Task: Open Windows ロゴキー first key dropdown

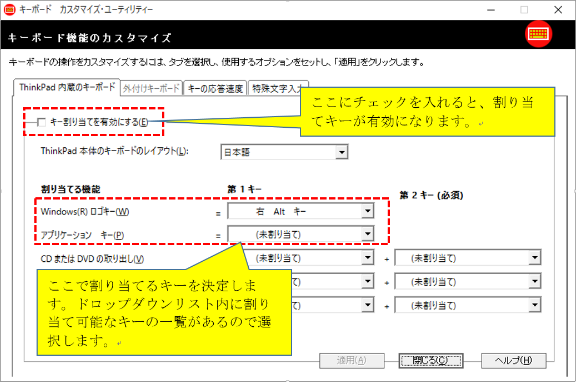Action: (x=300, y=211)
